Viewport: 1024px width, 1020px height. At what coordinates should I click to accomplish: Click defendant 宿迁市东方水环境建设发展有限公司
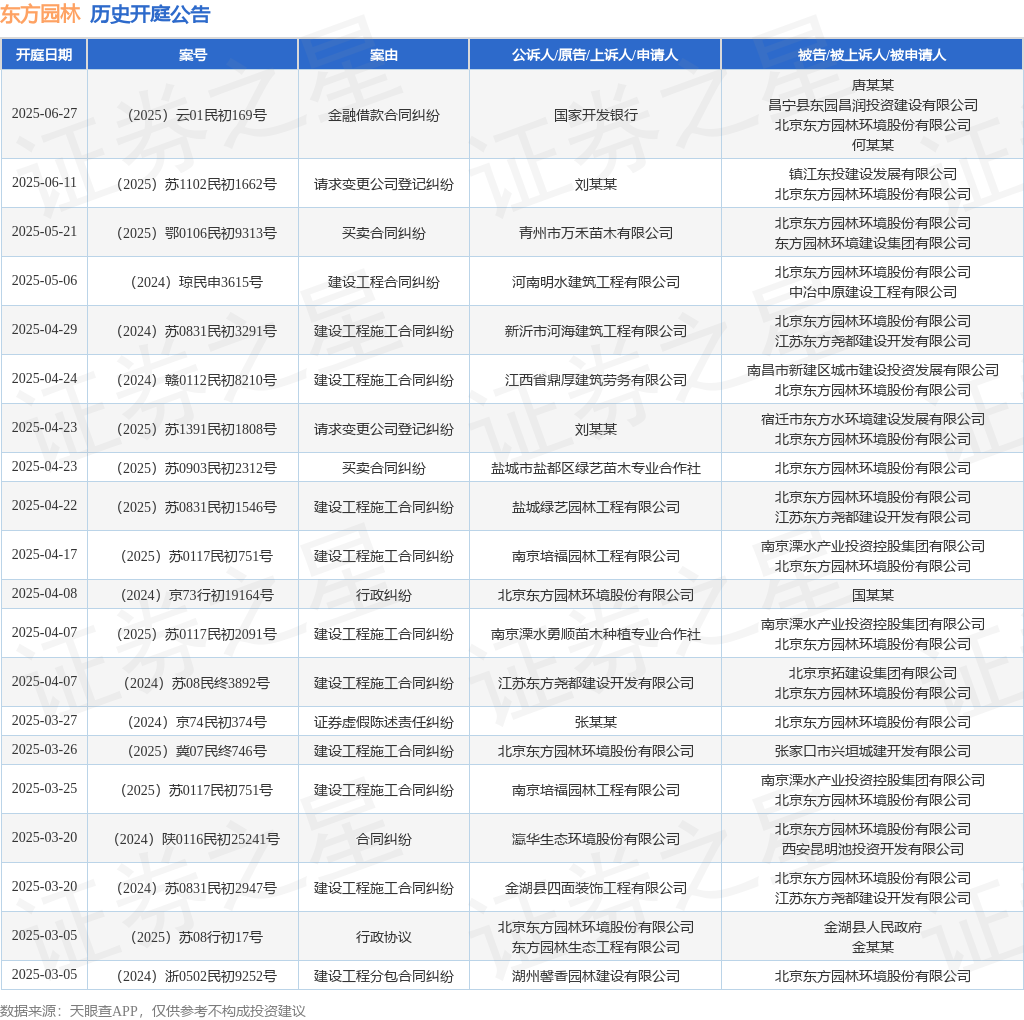click(x=872, y=419)
